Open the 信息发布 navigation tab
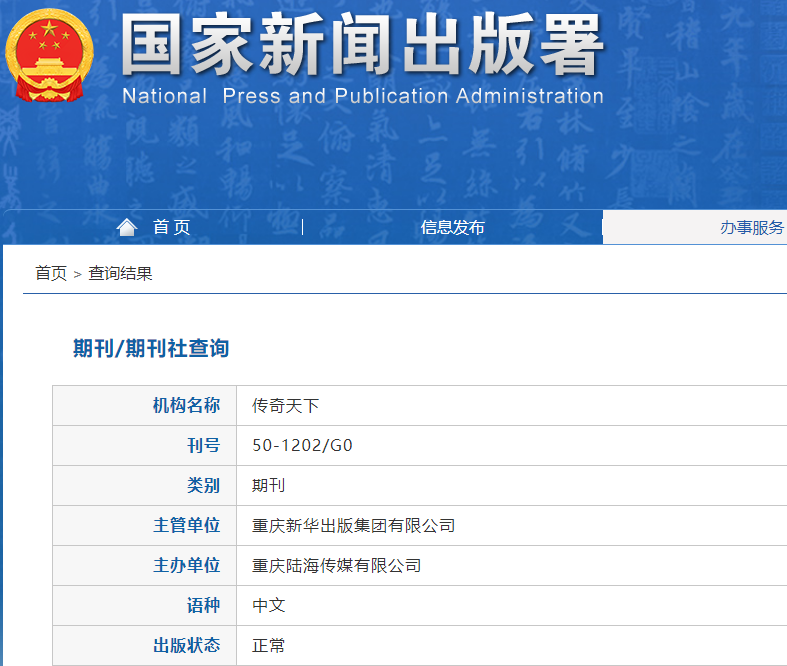 point(452,227)
